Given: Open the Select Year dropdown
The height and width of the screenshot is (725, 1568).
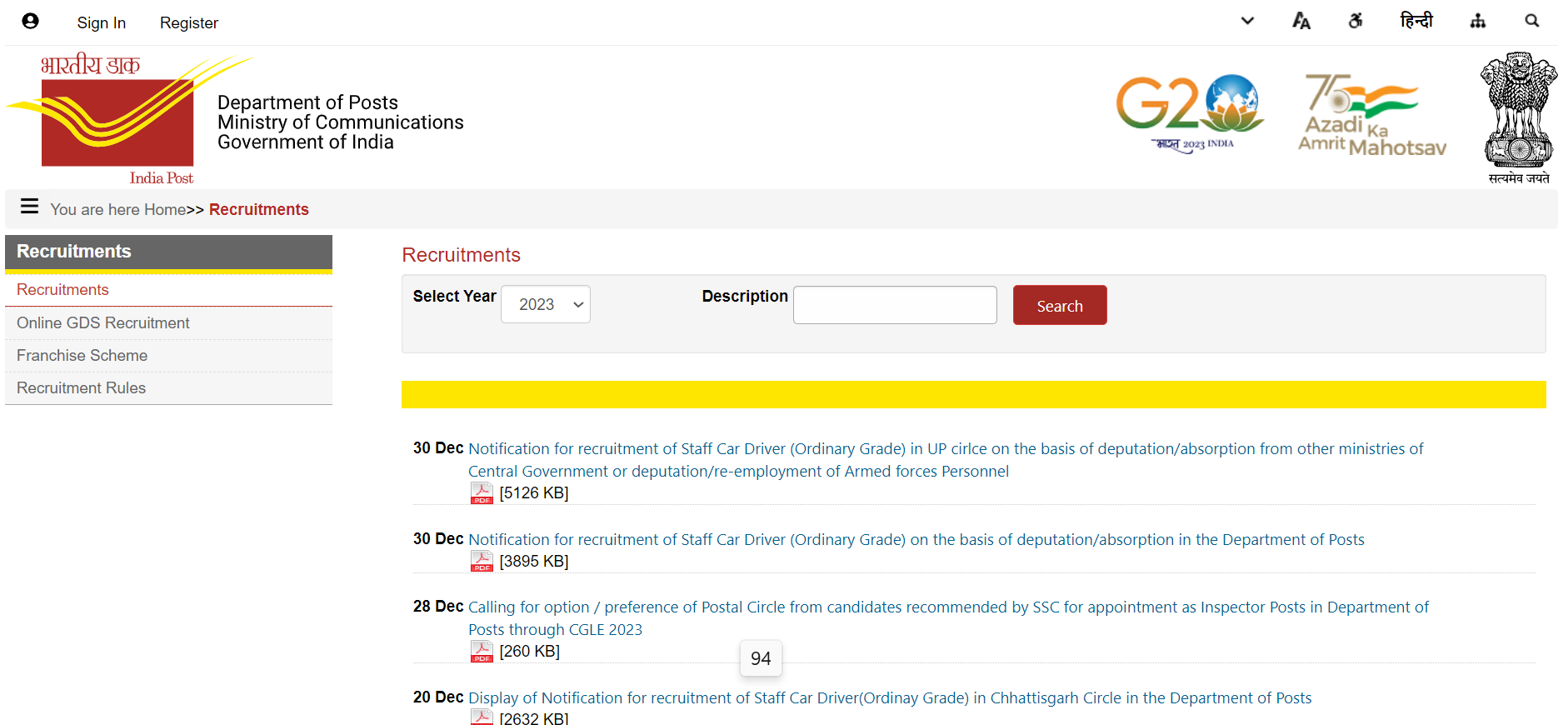Looking at the screenshot, I should [546, 305].
